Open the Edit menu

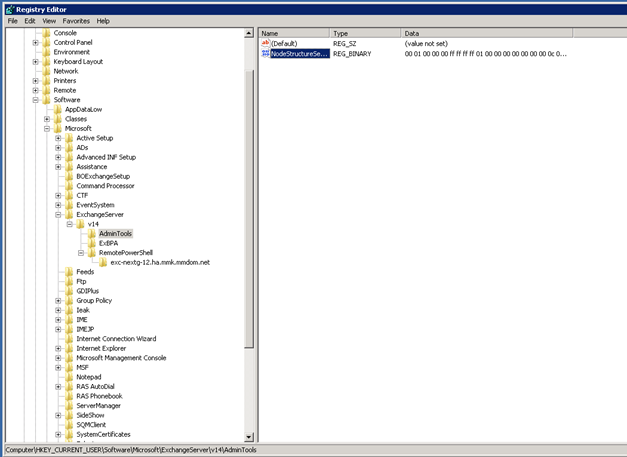coord(30,21)
